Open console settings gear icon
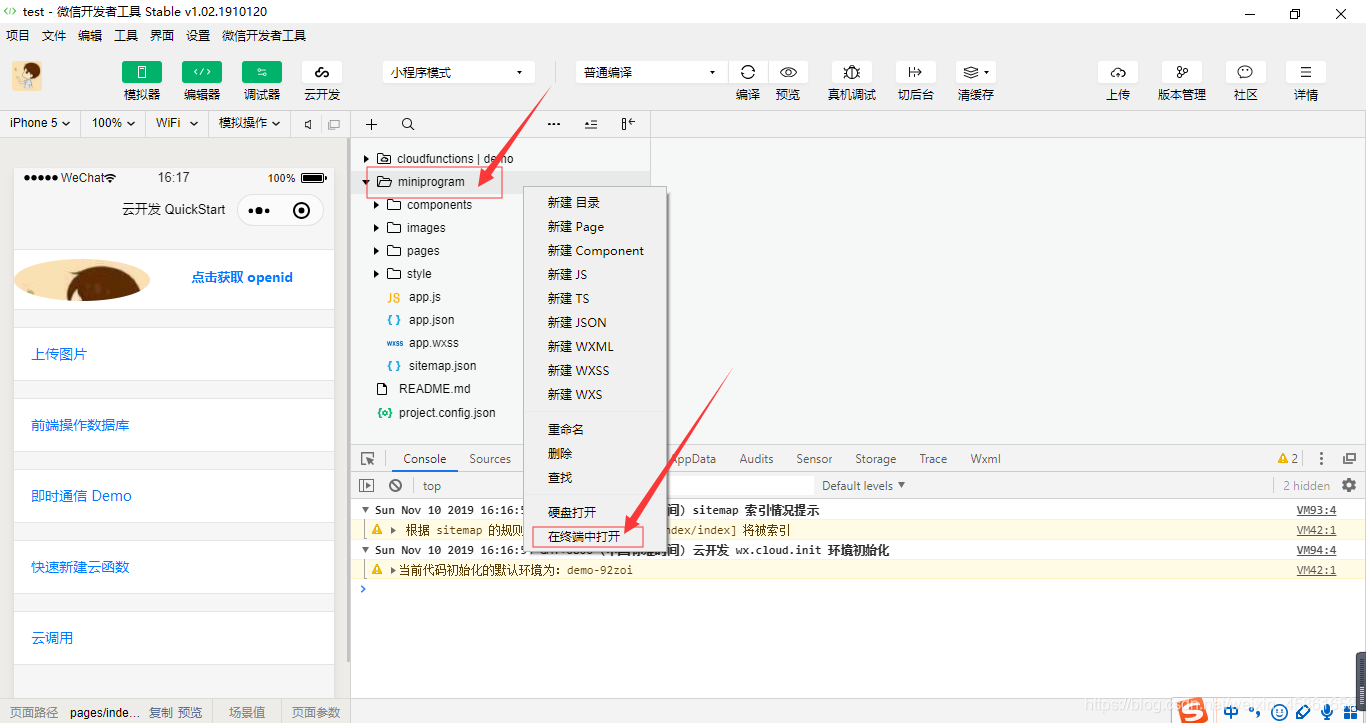1366x723 pixels. click(1349, 485)
